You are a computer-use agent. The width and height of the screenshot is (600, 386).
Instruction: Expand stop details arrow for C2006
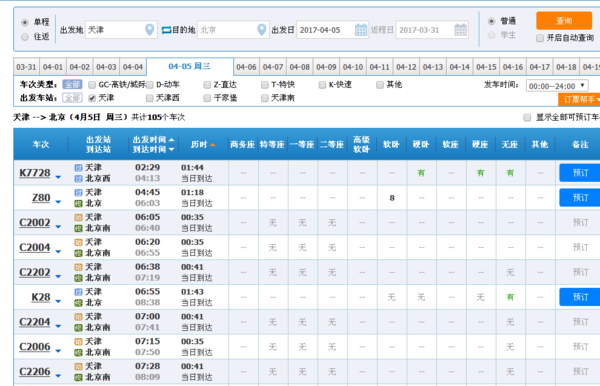pyautogui.click(x=58, y=351)
